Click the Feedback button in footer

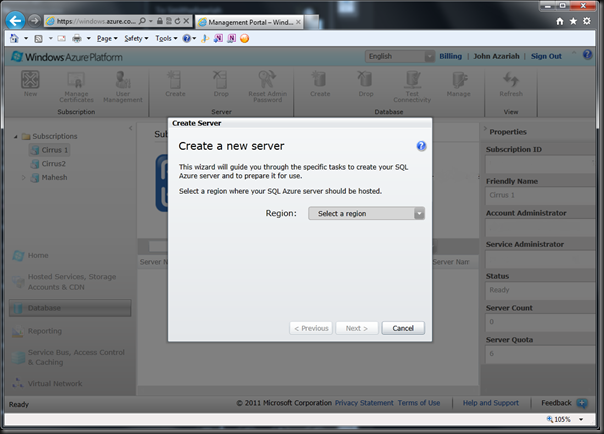tap(564, 403)
